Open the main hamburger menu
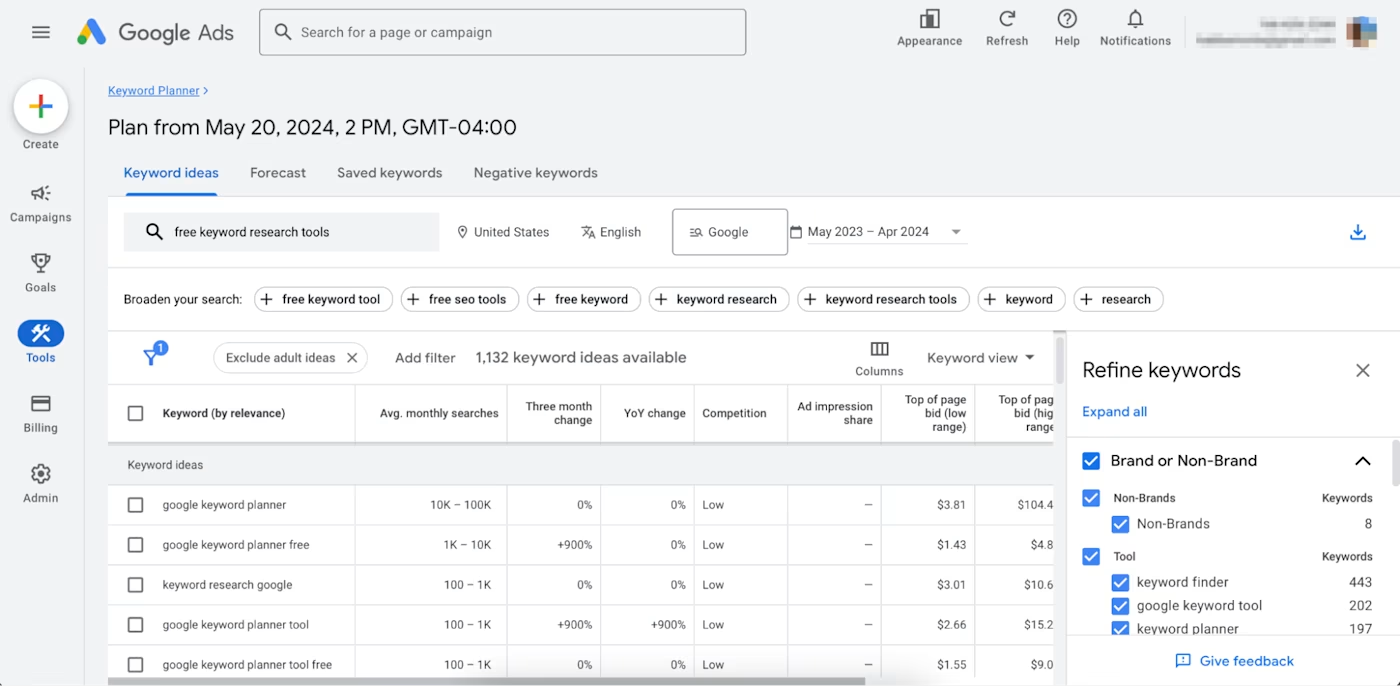Viewport: 1400px width, 686px height. [x=41, y=32]
